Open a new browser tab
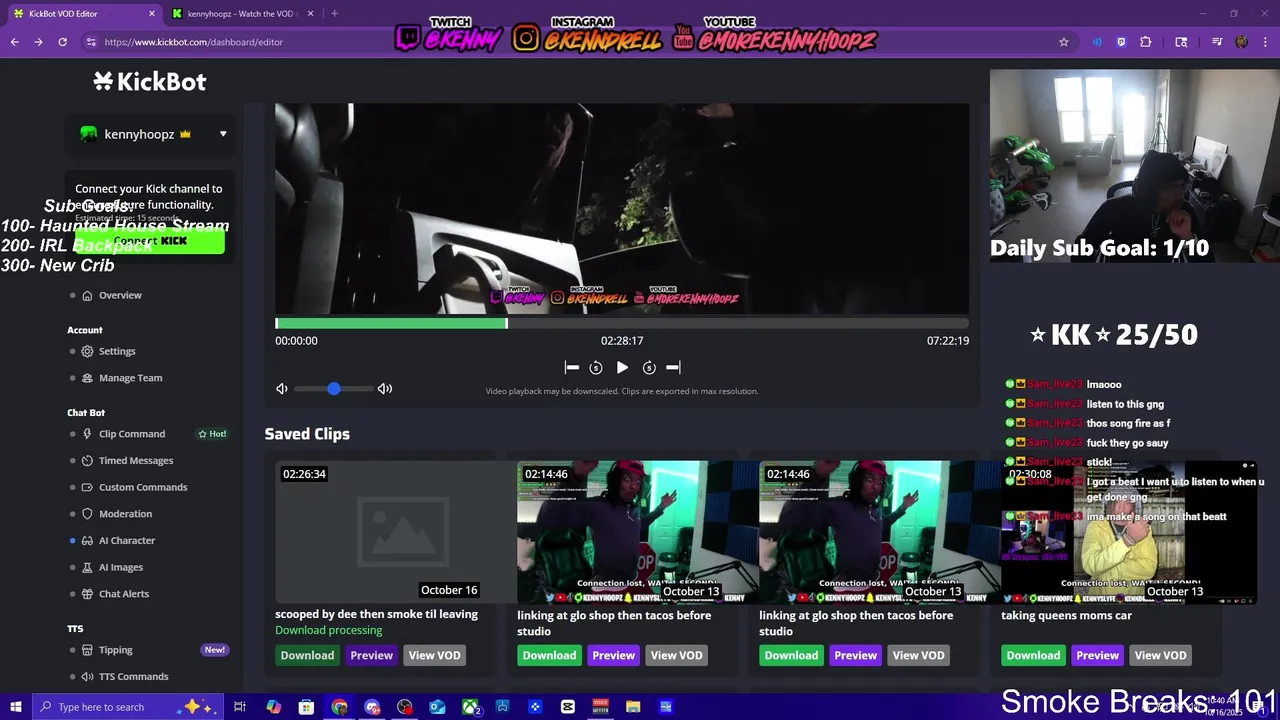The width and height of the screenshot is (1280, 720). tap(334, 14)
